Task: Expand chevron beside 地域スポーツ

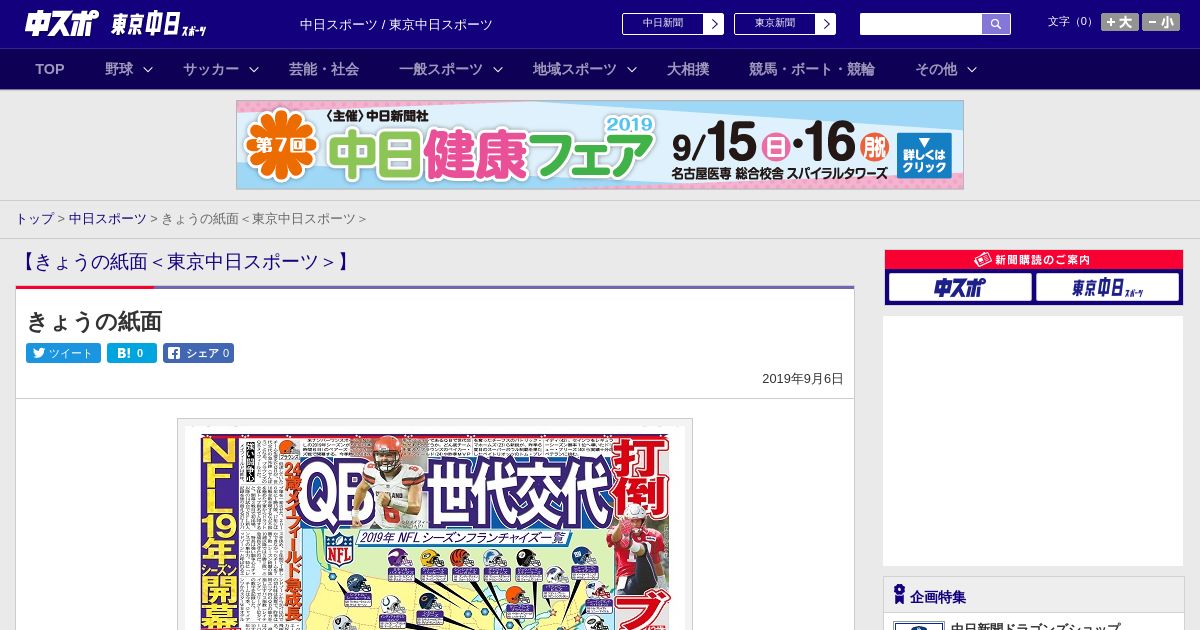Action: [x=632, y=69]
